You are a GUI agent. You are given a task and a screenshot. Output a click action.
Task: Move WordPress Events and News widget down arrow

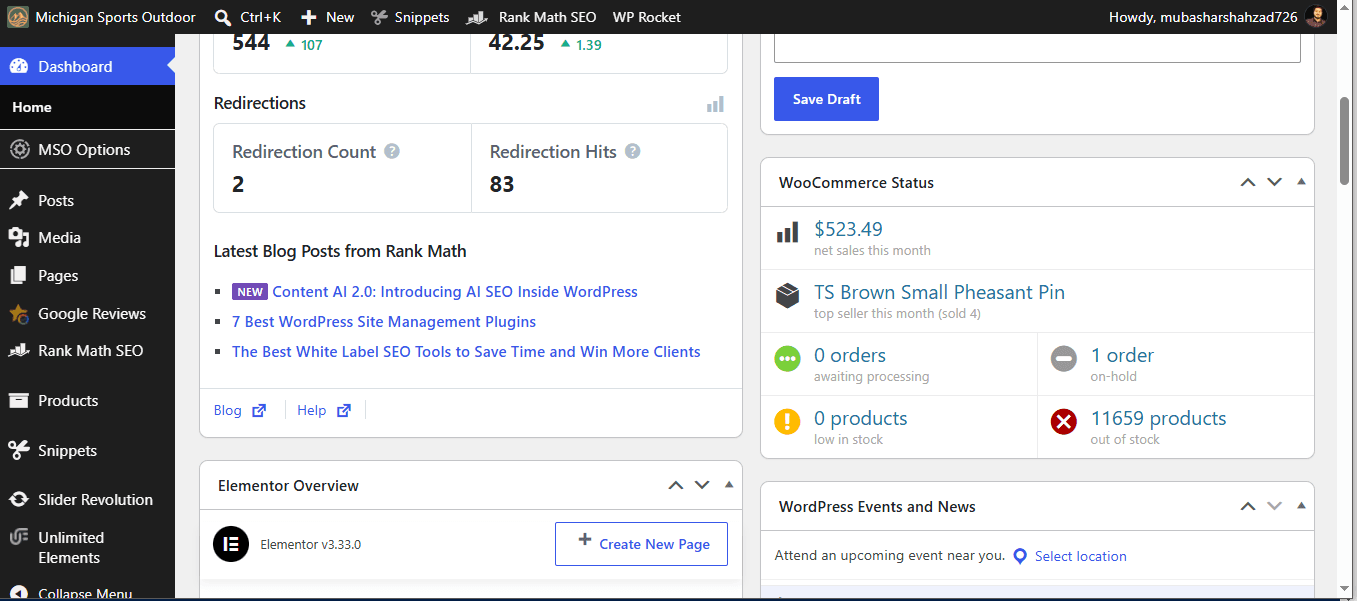pos(1274,506)
